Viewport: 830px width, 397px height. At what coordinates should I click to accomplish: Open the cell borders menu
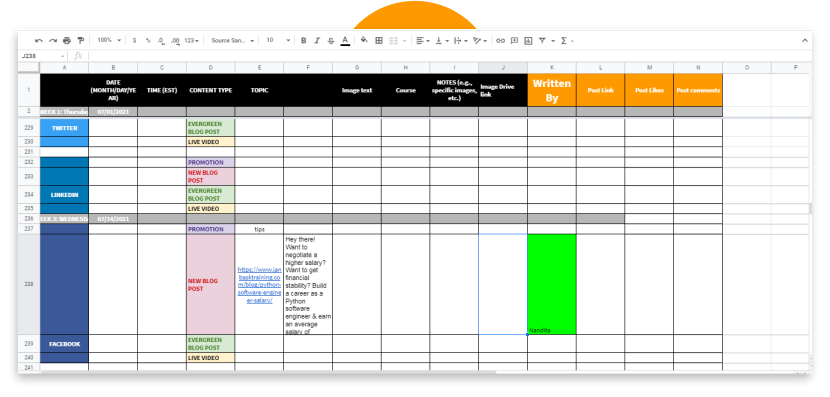[379, 40]
